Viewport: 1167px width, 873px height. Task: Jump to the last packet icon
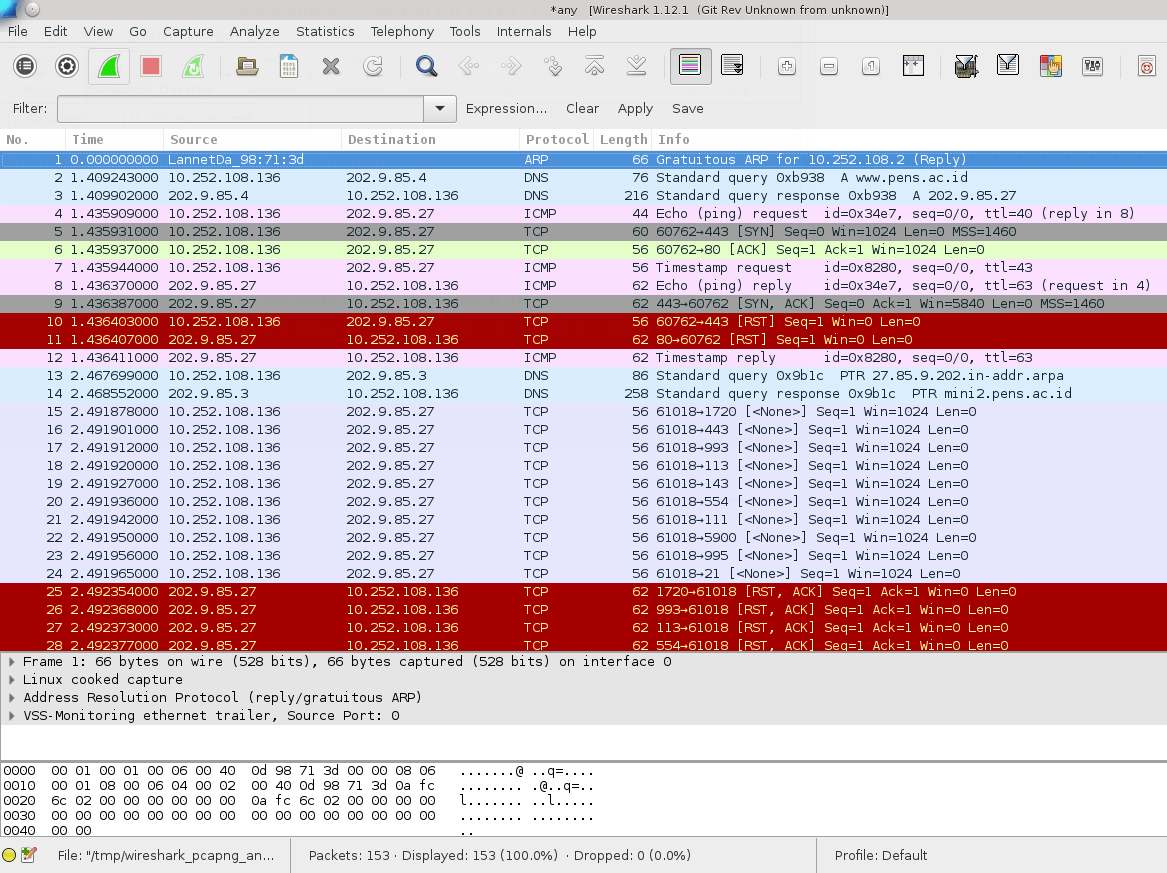(x=636, y=66)
